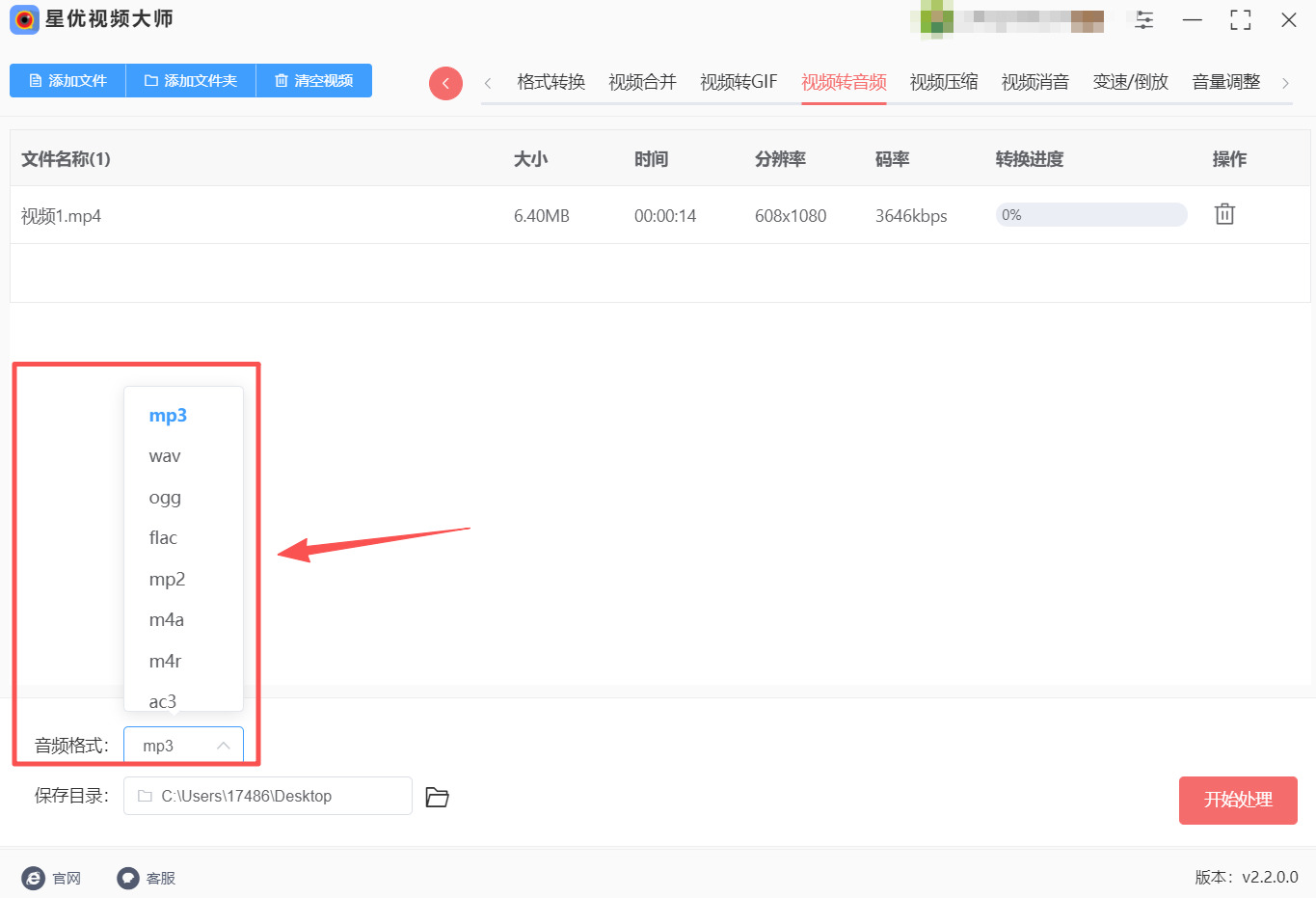Show more tabs with right chevron
This screenshot has width=1316, height=898.
(1285, 83)
